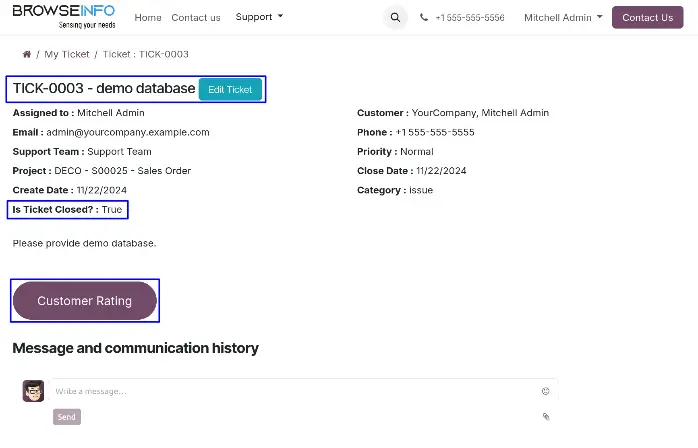The image size is (698, 448).
Task: Click the BrowseInfo logo
Action: tap(65, 16)
